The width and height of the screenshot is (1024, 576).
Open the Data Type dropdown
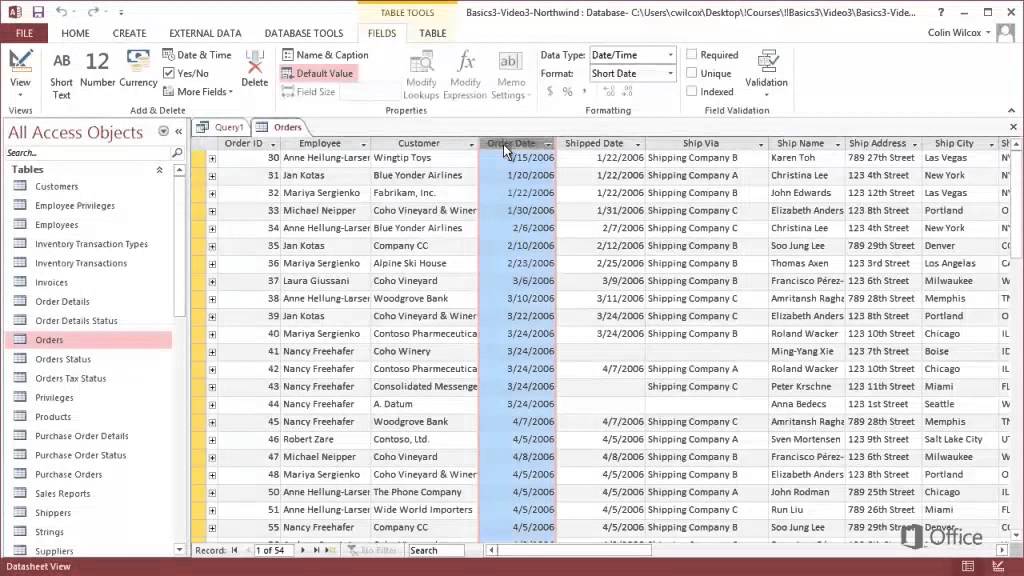pyautogui.click(x=670, y=55)
